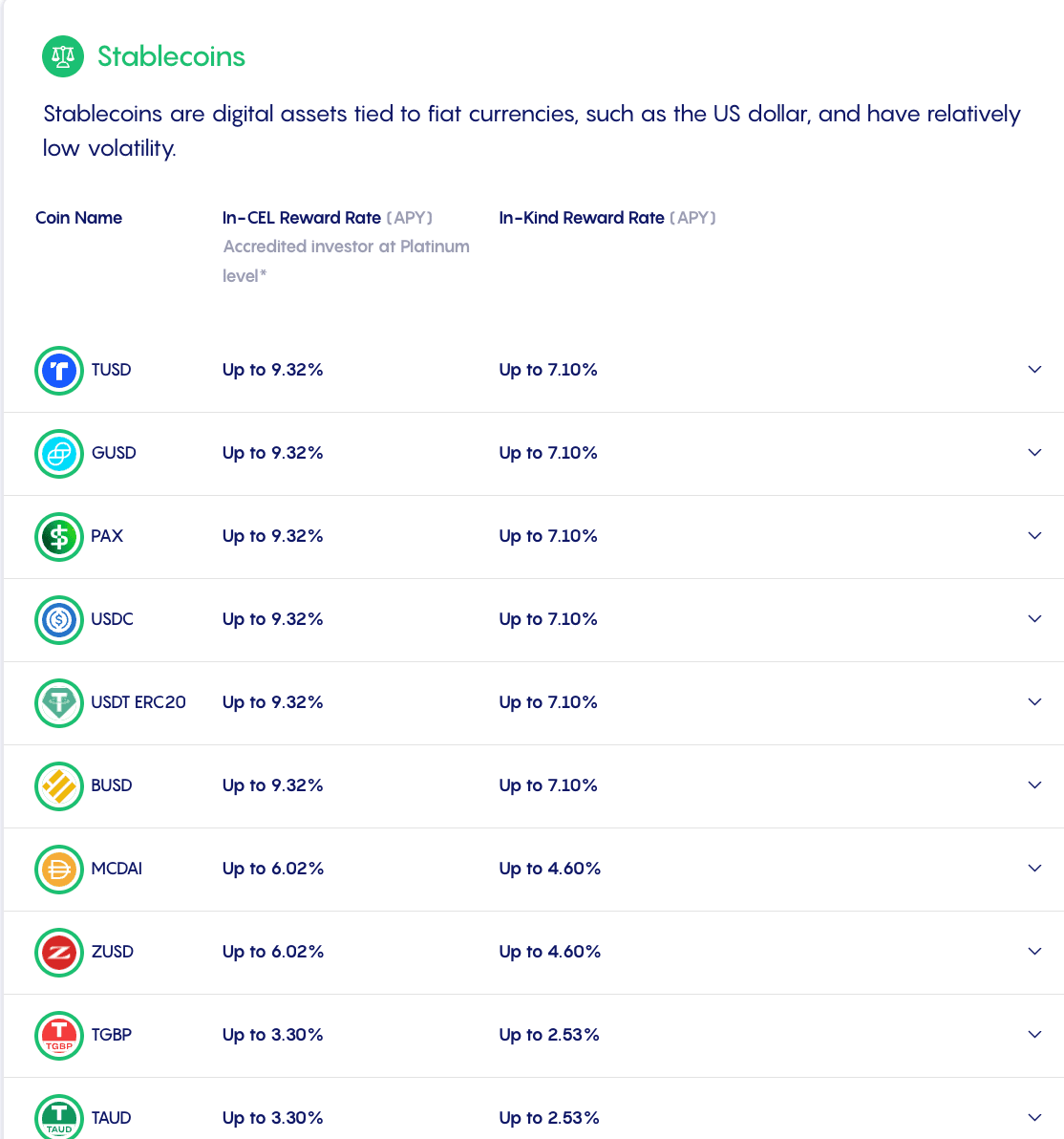The height and width of the screenshot is (1139, 1064).
Task: Select the TGBP coin icon
Action: tap(58, 1035)
